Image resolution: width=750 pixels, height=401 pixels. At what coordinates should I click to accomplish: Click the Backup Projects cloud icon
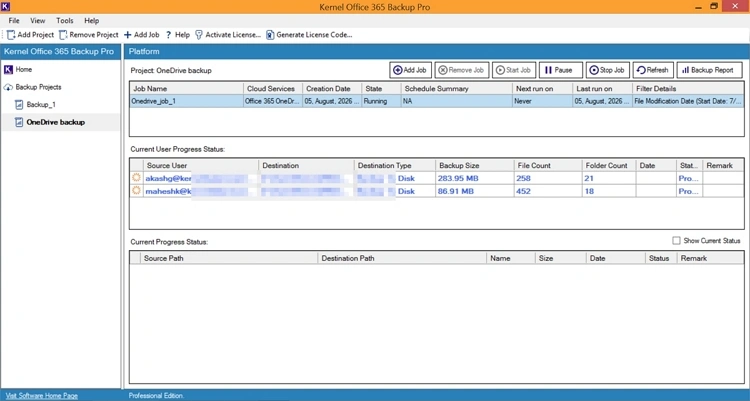[8, 87]
